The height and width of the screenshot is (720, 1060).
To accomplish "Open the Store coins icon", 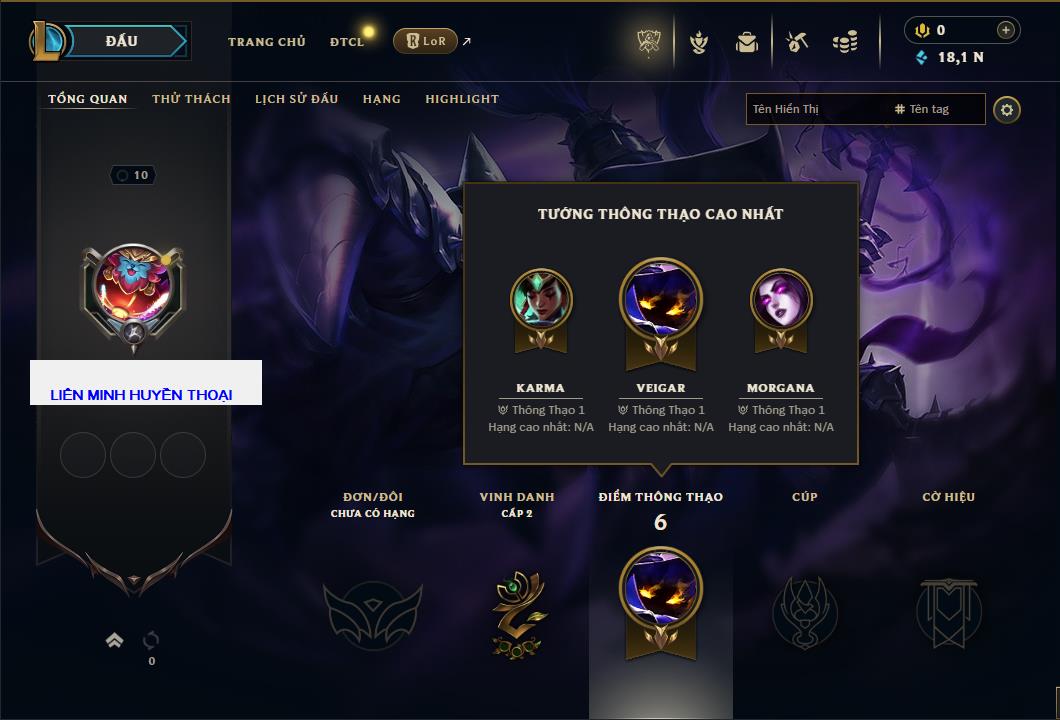I will click(x=845, y=42).
